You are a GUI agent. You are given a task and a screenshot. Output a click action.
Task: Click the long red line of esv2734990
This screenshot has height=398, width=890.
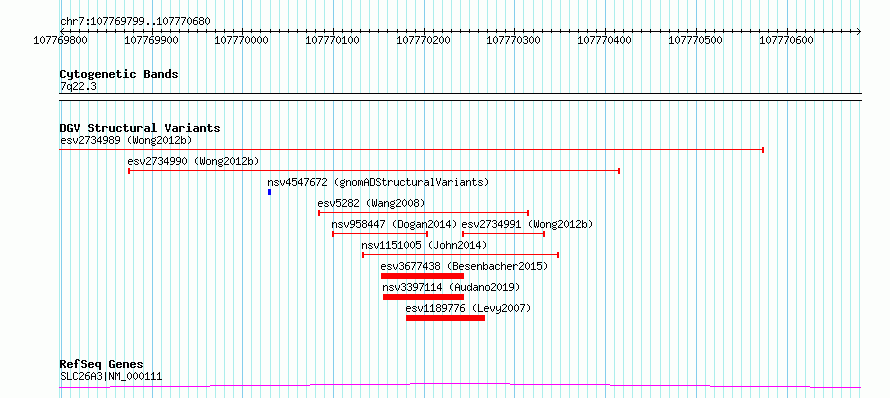[374, 171]
